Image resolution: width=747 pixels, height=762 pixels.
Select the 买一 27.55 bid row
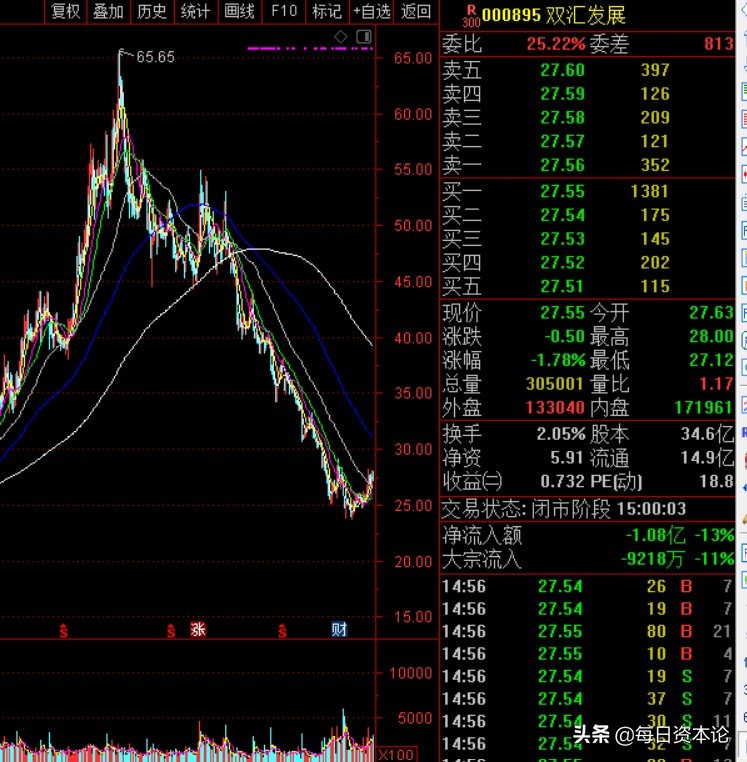point(587,191)
